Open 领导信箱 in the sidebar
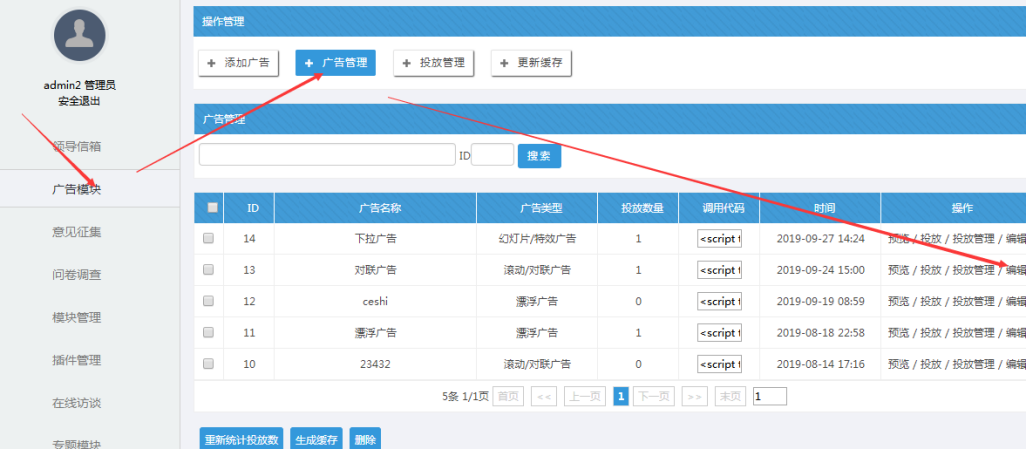This screenshot has height=450, width=1027. [77, 146]
